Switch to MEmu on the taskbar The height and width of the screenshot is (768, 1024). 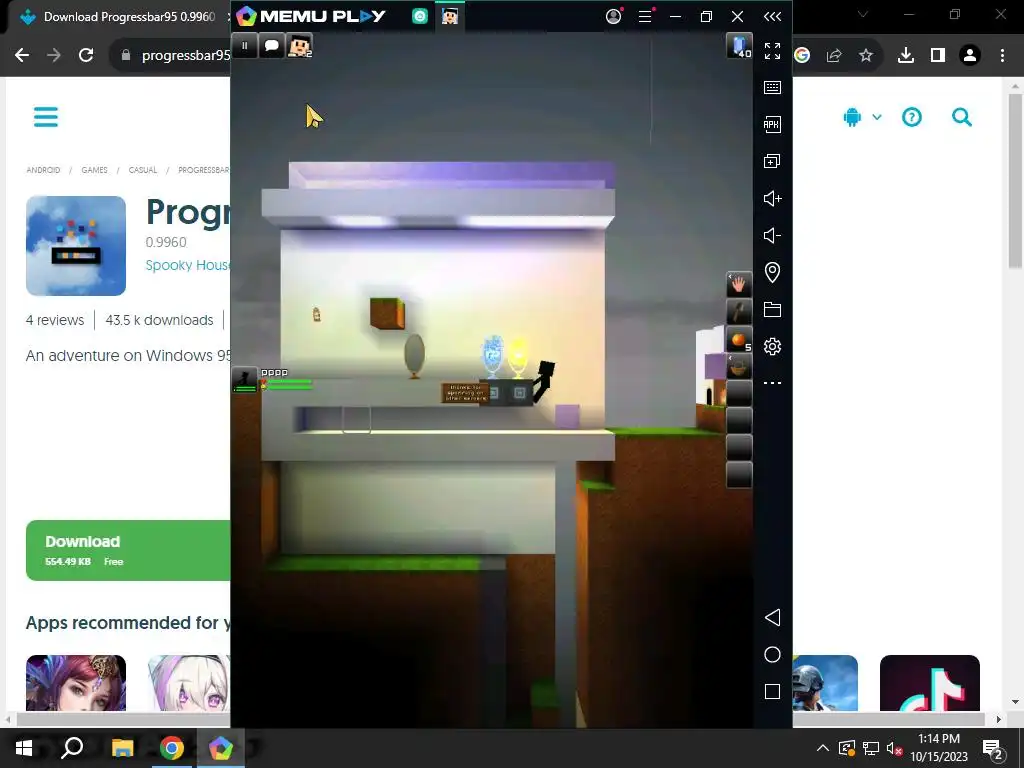click(x=221, y=748)
